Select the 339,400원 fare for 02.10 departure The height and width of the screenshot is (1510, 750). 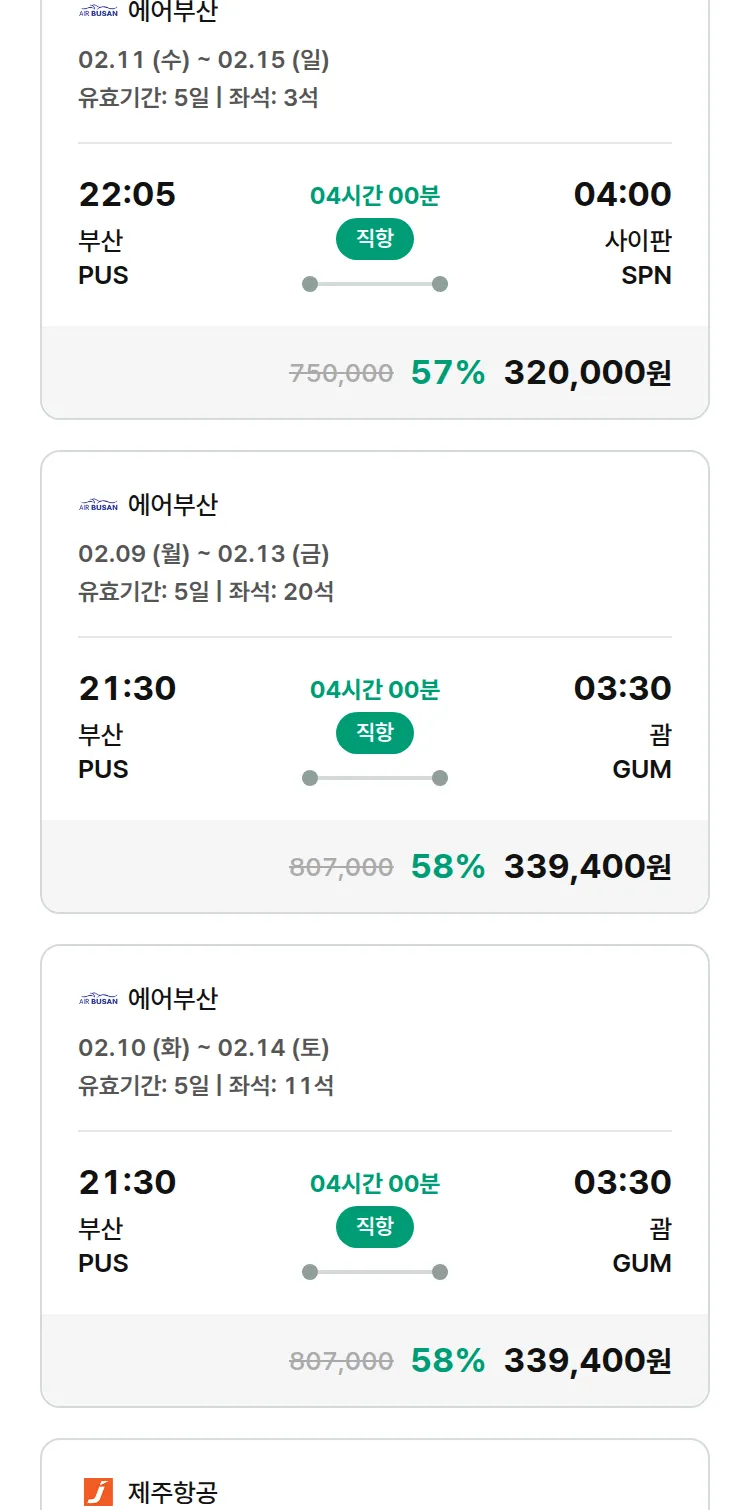point(587,1361)
